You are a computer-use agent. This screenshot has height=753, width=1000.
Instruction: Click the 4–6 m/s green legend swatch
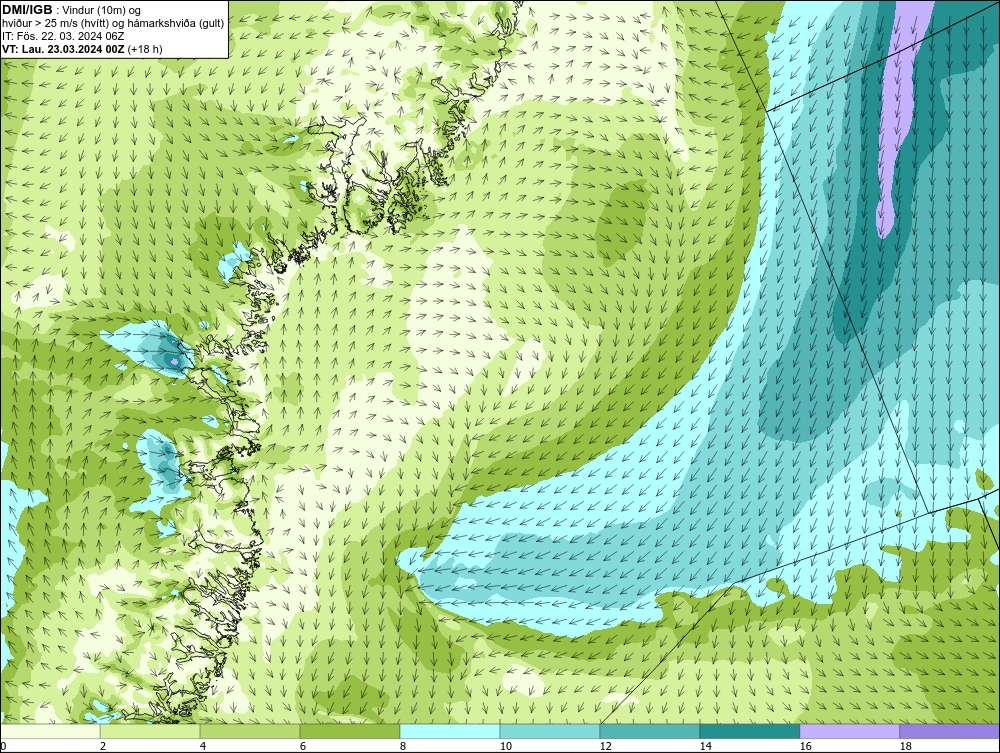tap(250, 731)
